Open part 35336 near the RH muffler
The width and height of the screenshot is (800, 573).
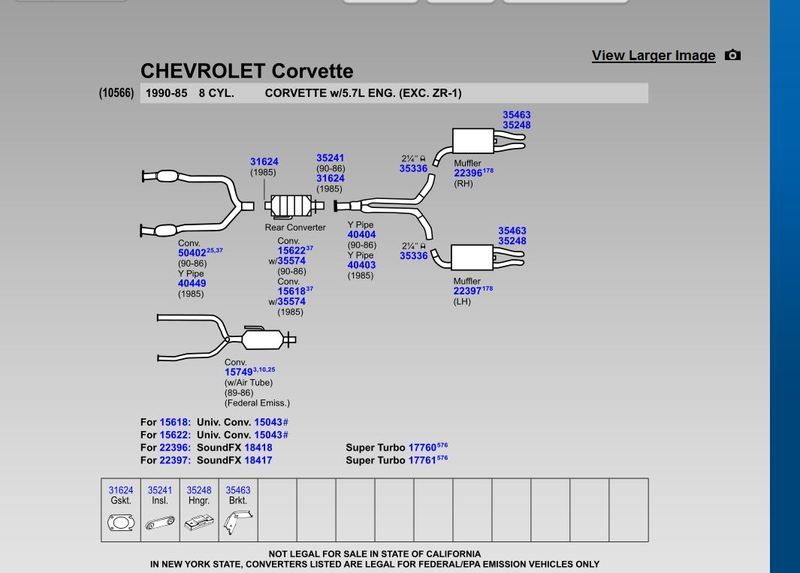pos(413,168)
